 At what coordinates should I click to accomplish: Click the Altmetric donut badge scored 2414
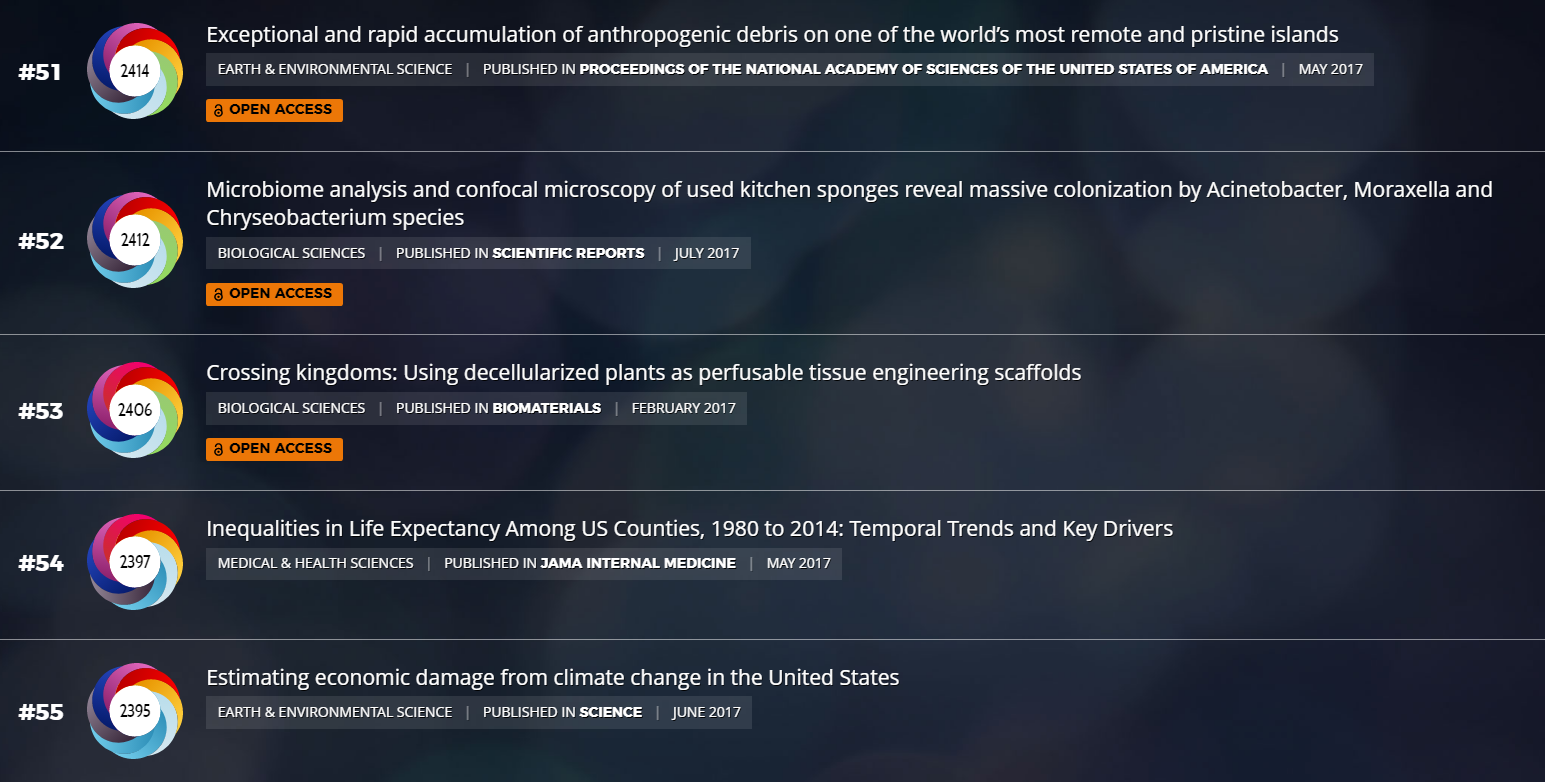[x=135, y=71]
